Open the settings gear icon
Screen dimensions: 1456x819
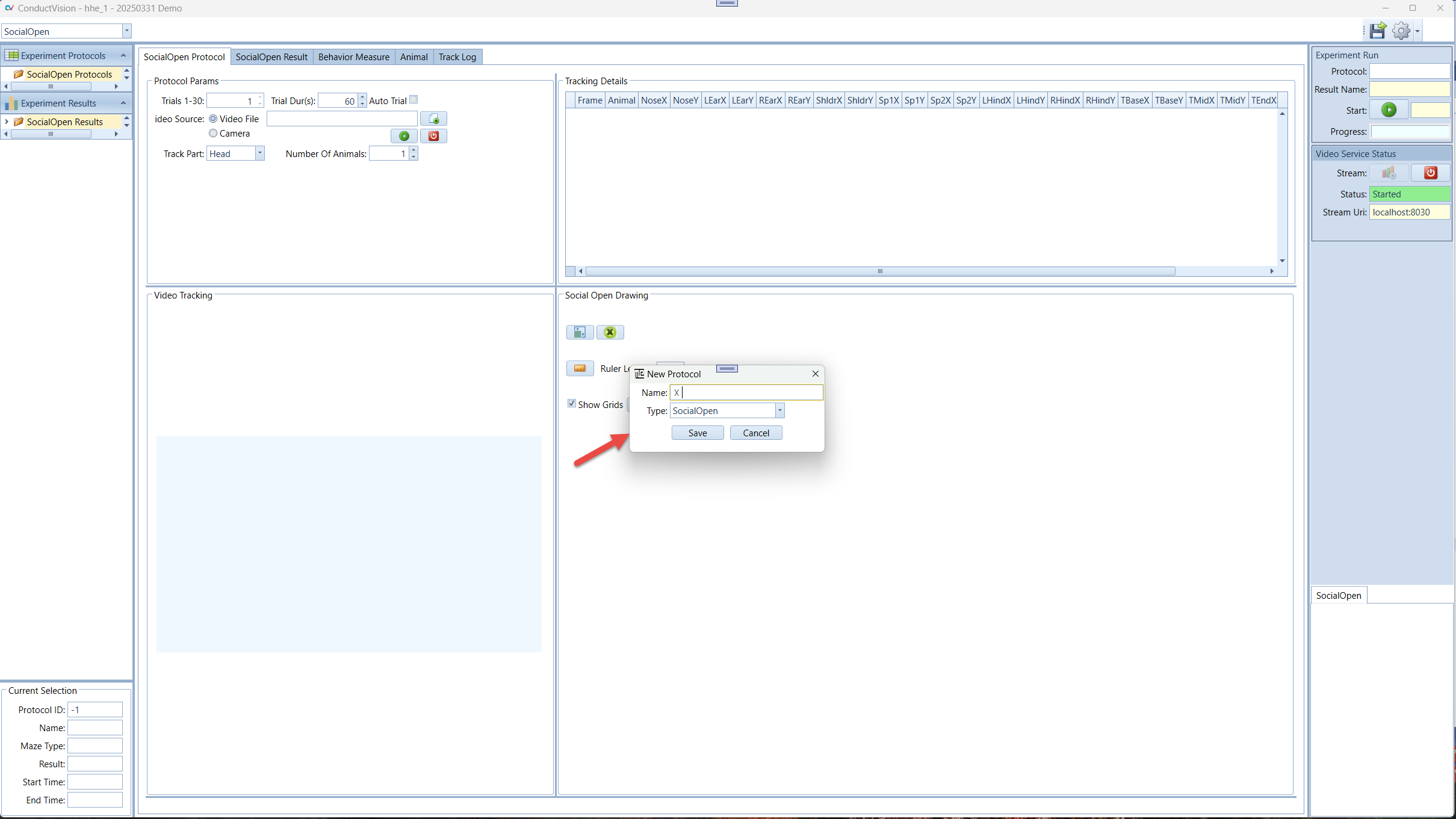coord(1401,31)
